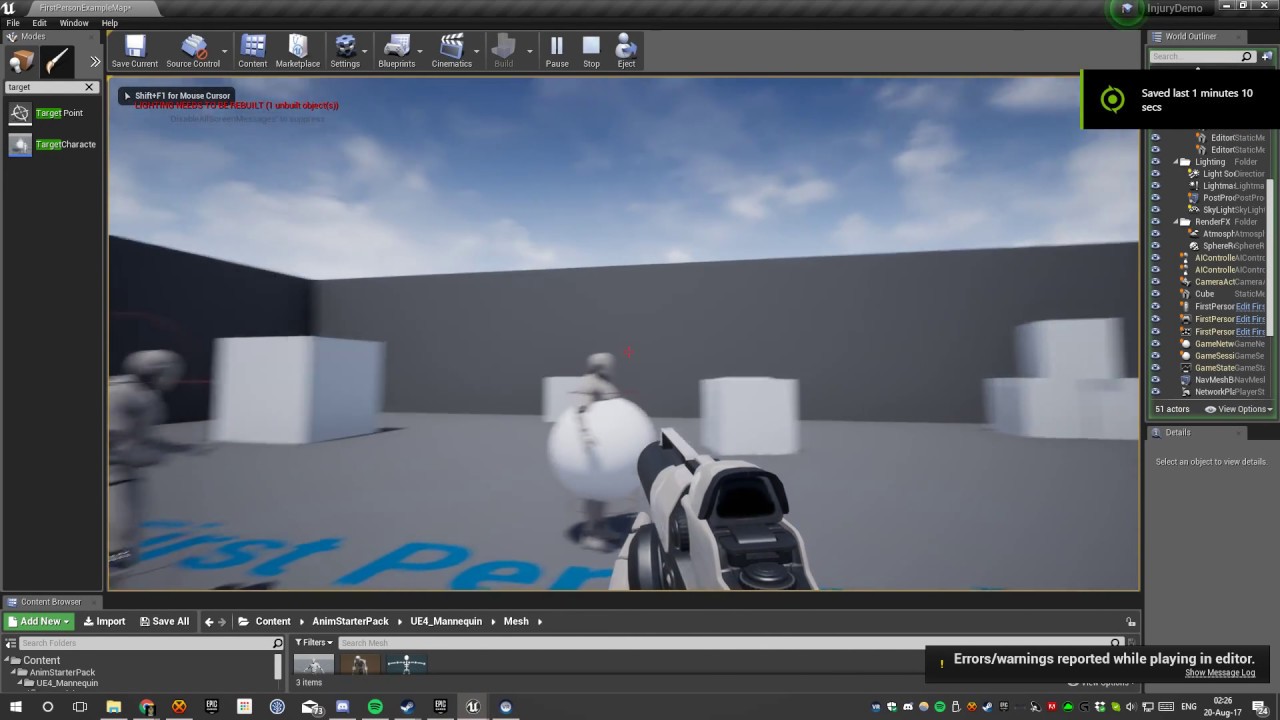Open World Outliner View Options dropdown
Image resolution: width=1280 pixels, height=720 pixels.
(1239, 409)
